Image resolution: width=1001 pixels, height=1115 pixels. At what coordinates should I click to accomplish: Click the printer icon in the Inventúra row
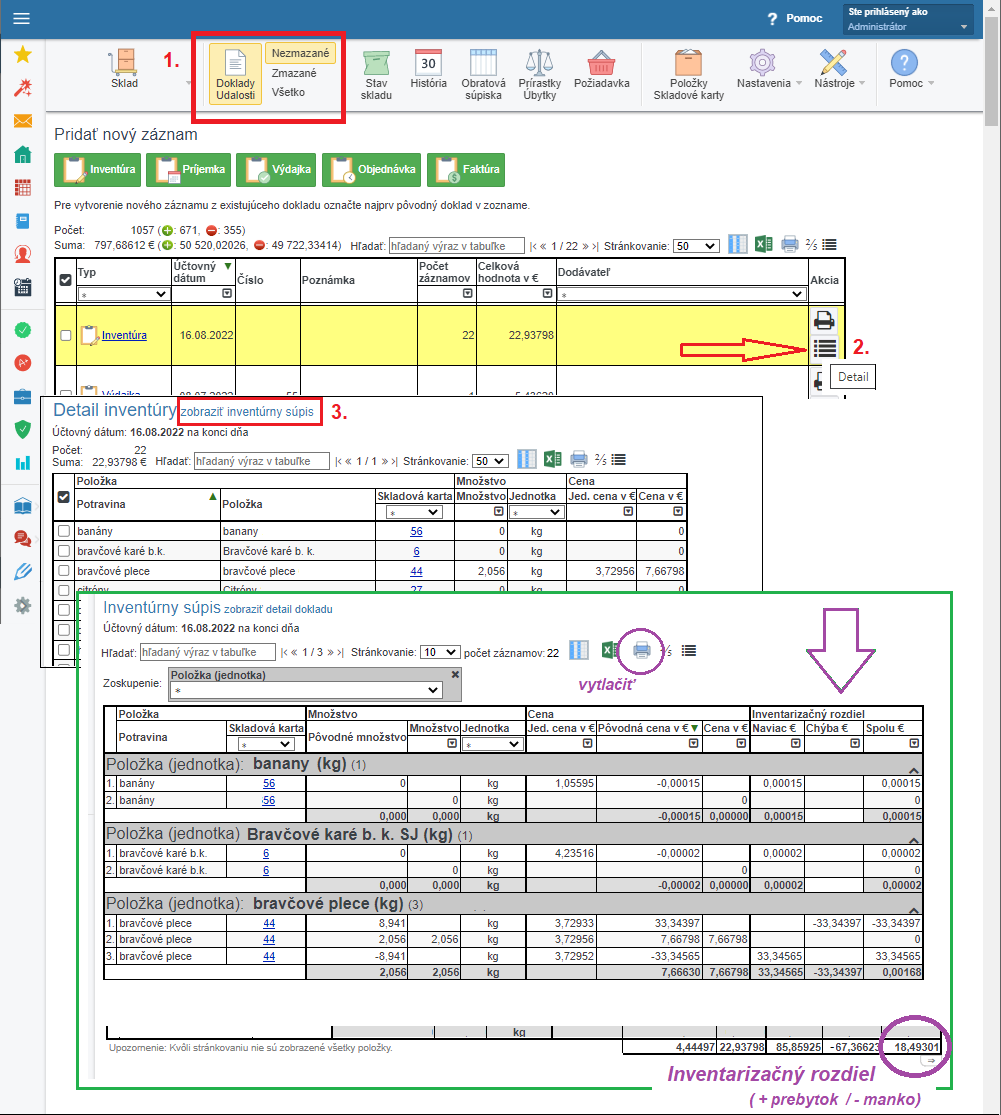pyautogui.click(x=824, y=320)
